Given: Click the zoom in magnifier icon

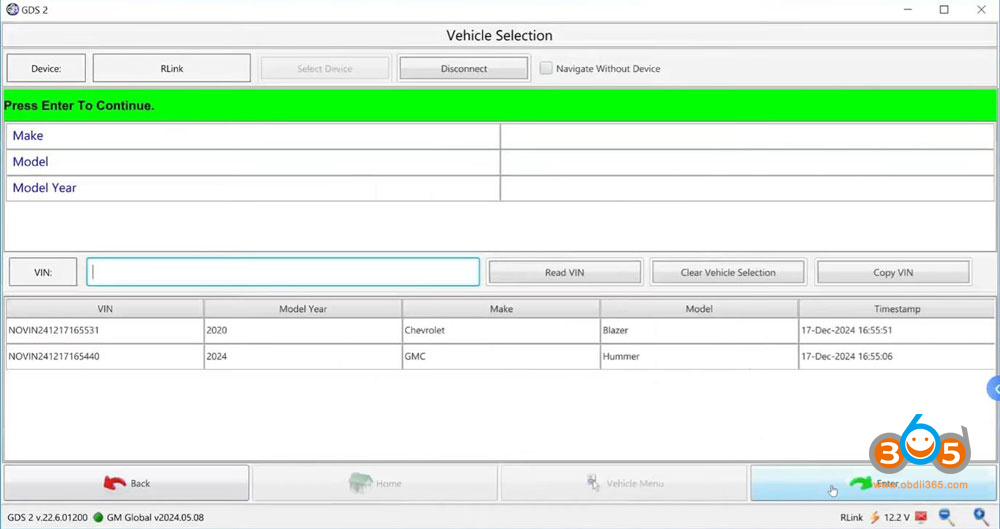Looking at the screenshot, I should [981, 517].
